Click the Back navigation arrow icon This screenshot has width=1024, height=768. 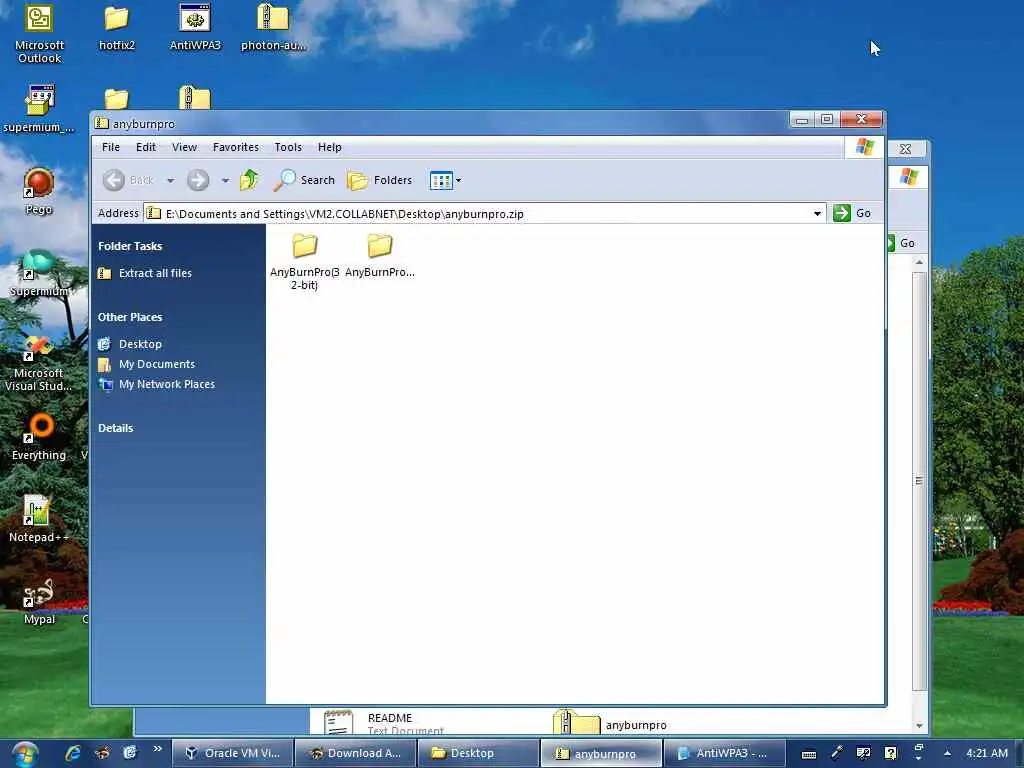tap(114, 180)
